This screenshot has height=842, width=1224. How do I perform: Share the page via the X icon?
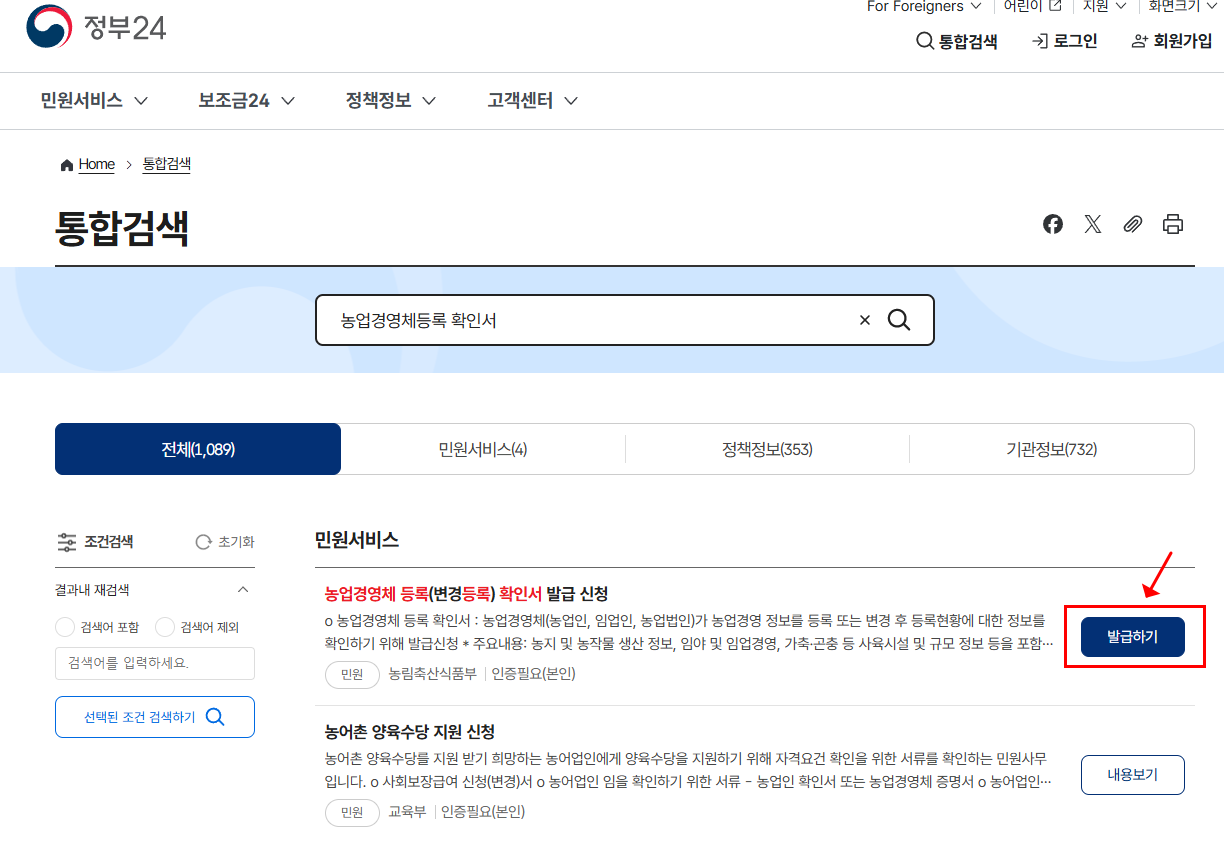pyautogui.click(x=1092, y=224)
